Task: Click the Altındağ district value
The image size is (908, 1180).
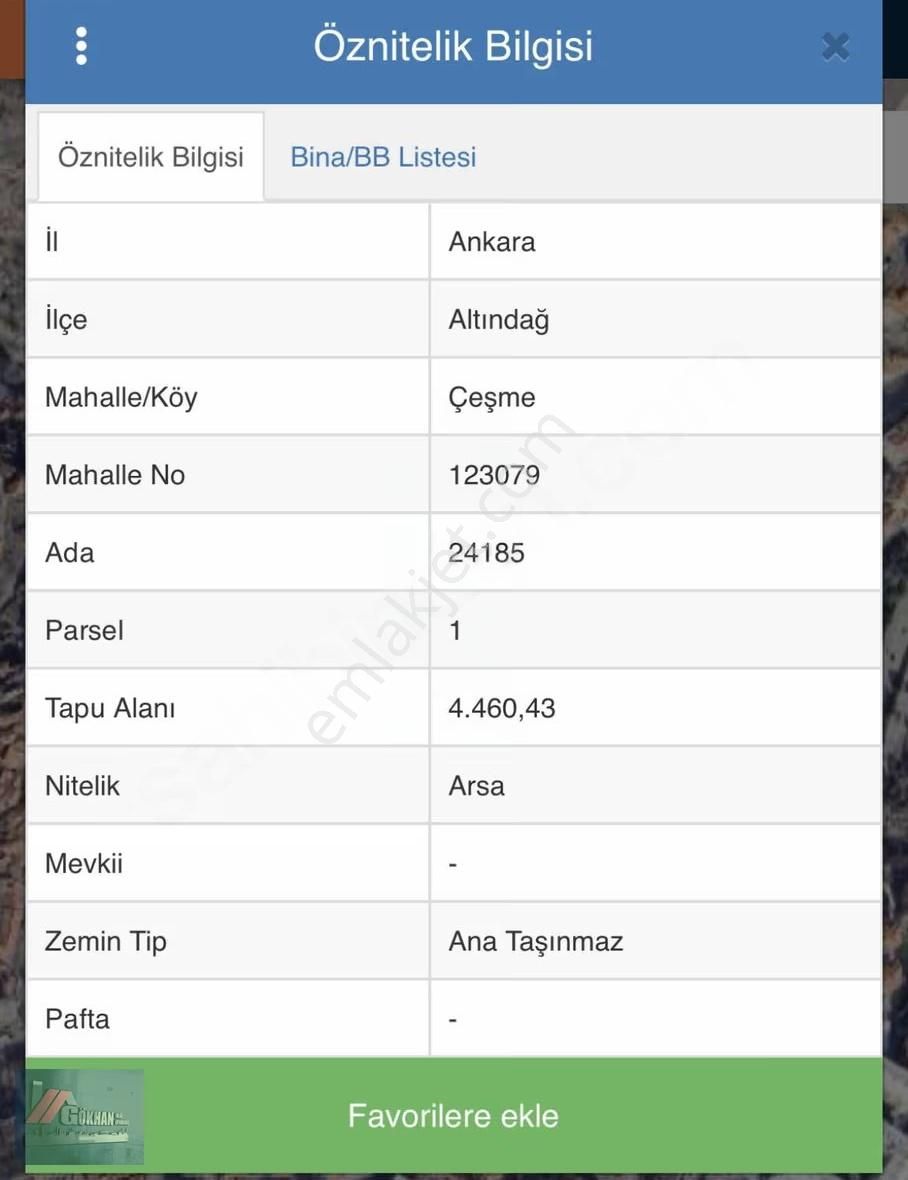Action: click(x=499, y=320)
